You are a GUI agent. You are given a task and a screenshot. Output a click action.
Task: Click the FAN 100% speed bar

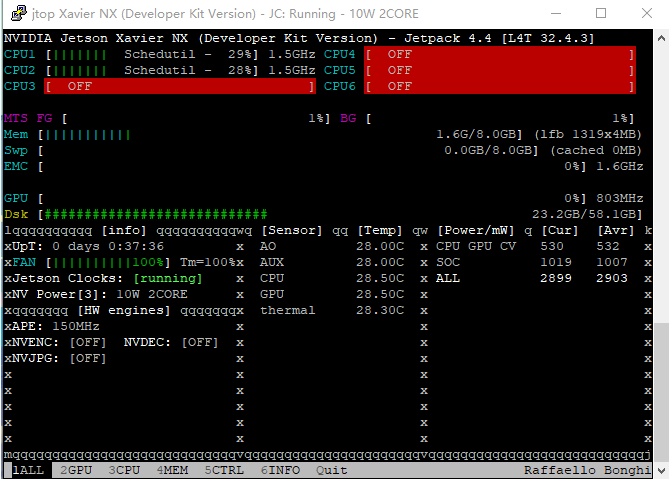point(108,262)
